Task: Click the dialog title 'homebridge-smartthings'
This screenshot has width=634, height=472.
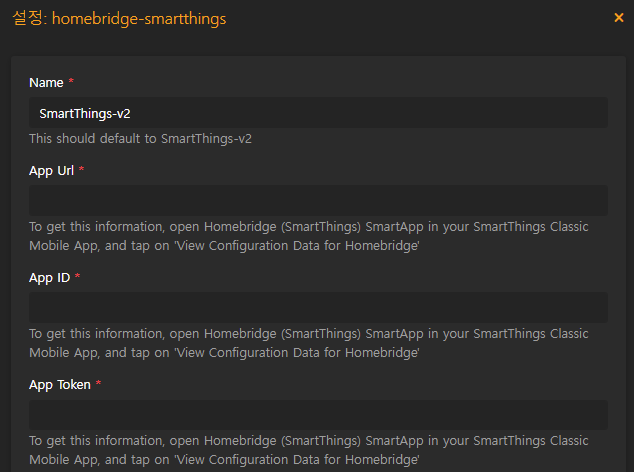Action: (139, 19)
